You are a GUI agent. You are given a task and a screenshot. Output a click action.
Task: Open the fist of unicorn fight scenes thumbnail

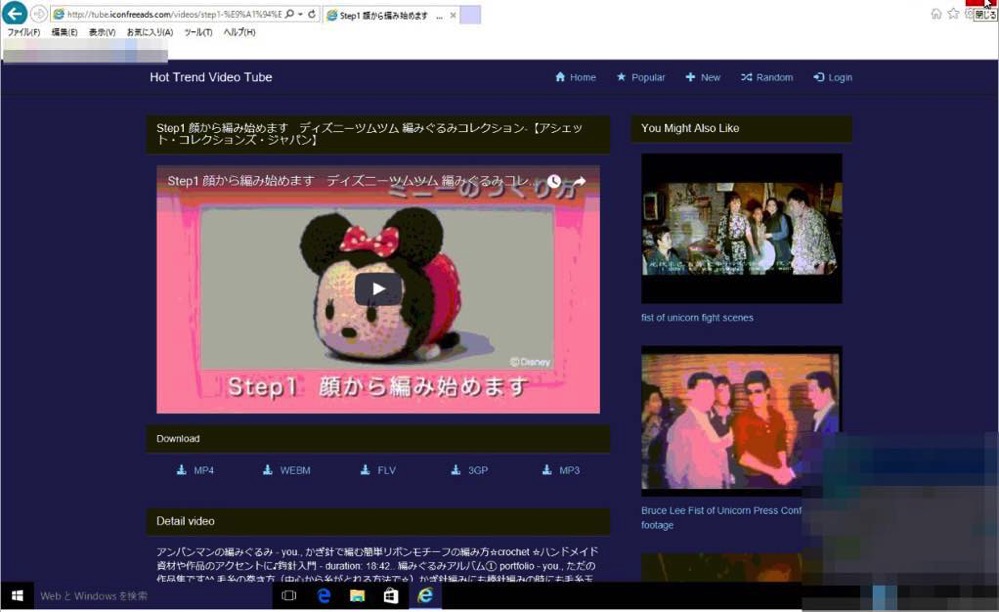point(741,228)
